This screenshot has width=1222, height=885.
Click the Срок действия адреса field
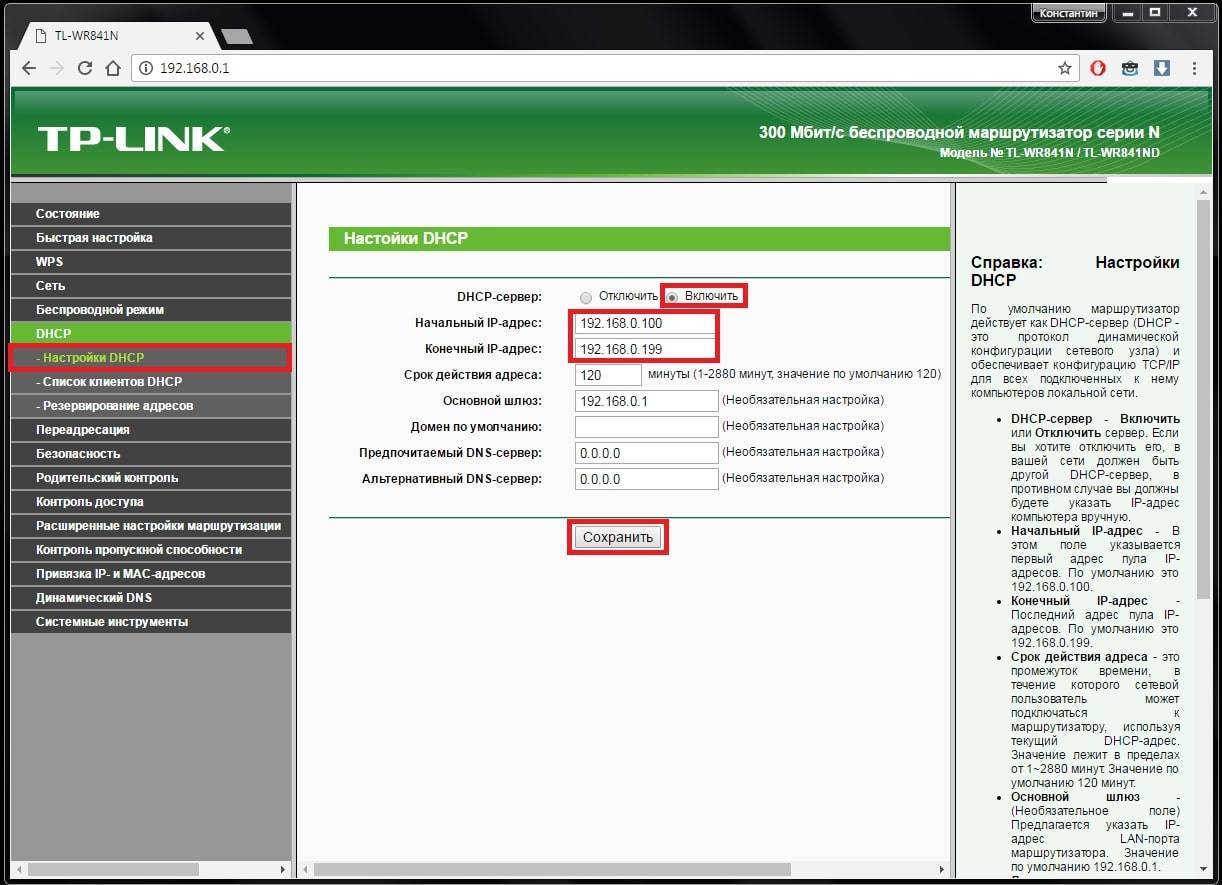(608, 375)
